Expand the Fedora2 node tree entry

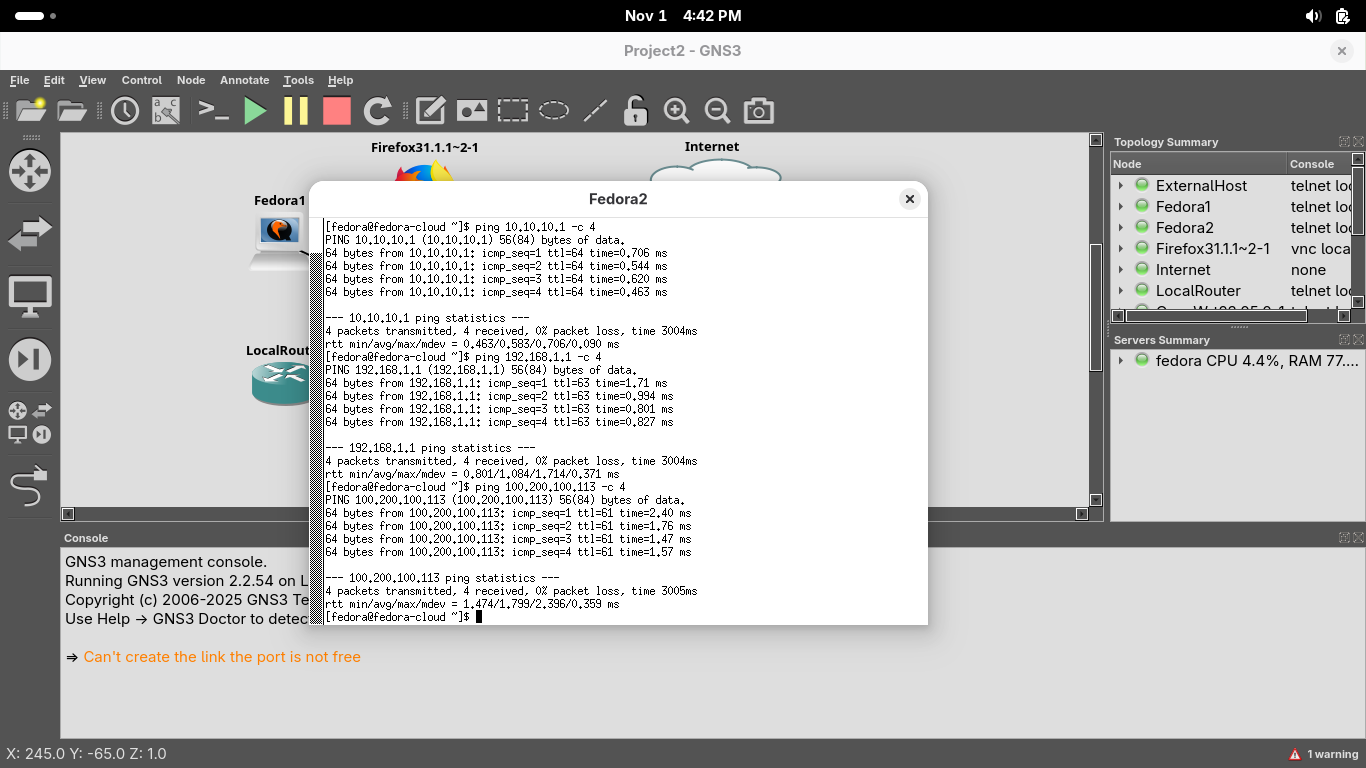(x=1120, y=228)
